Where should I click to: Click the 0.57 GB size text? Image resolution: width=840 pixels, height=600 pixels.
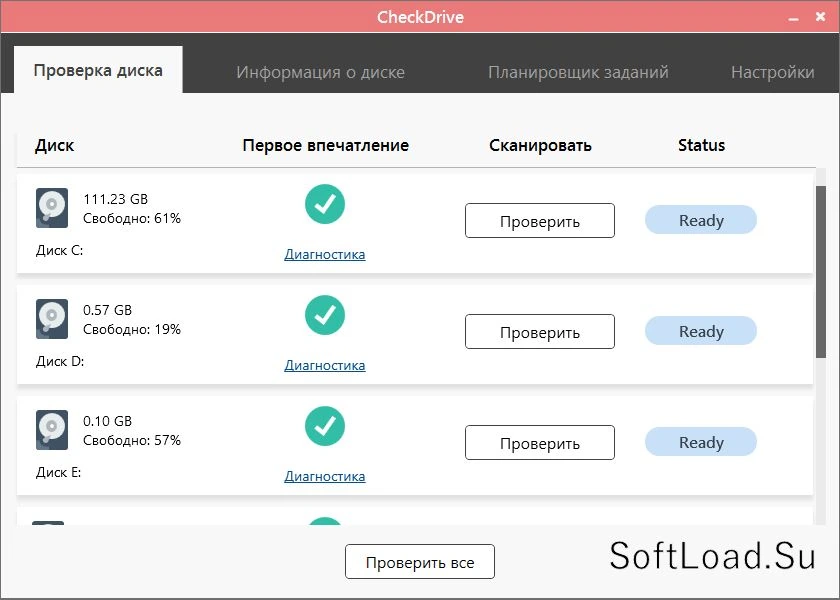click(107, 310)
